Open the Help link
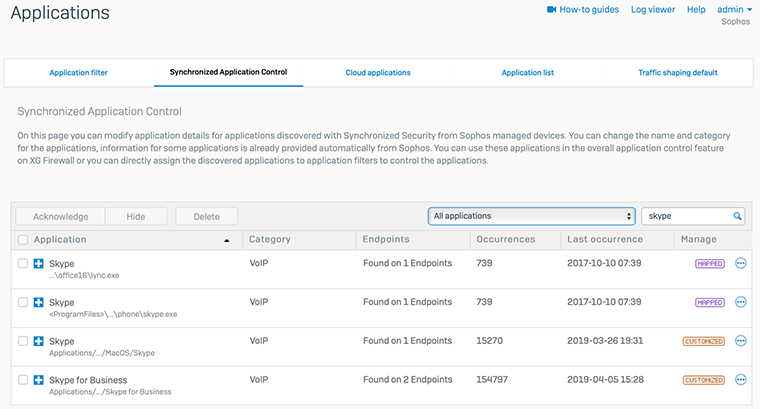 (696, 10)
